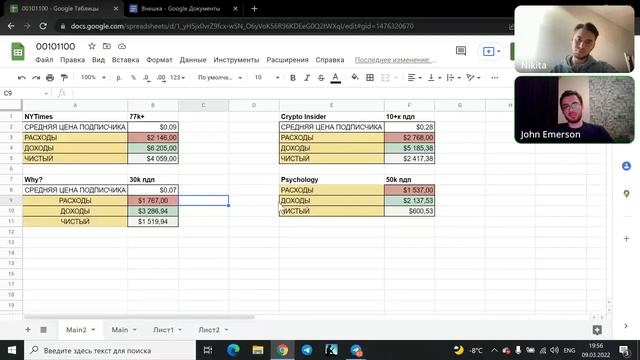The width and height of the screenshot is (640, 360).
Task: Click the cloud save status icon
Action: point(122,46)
